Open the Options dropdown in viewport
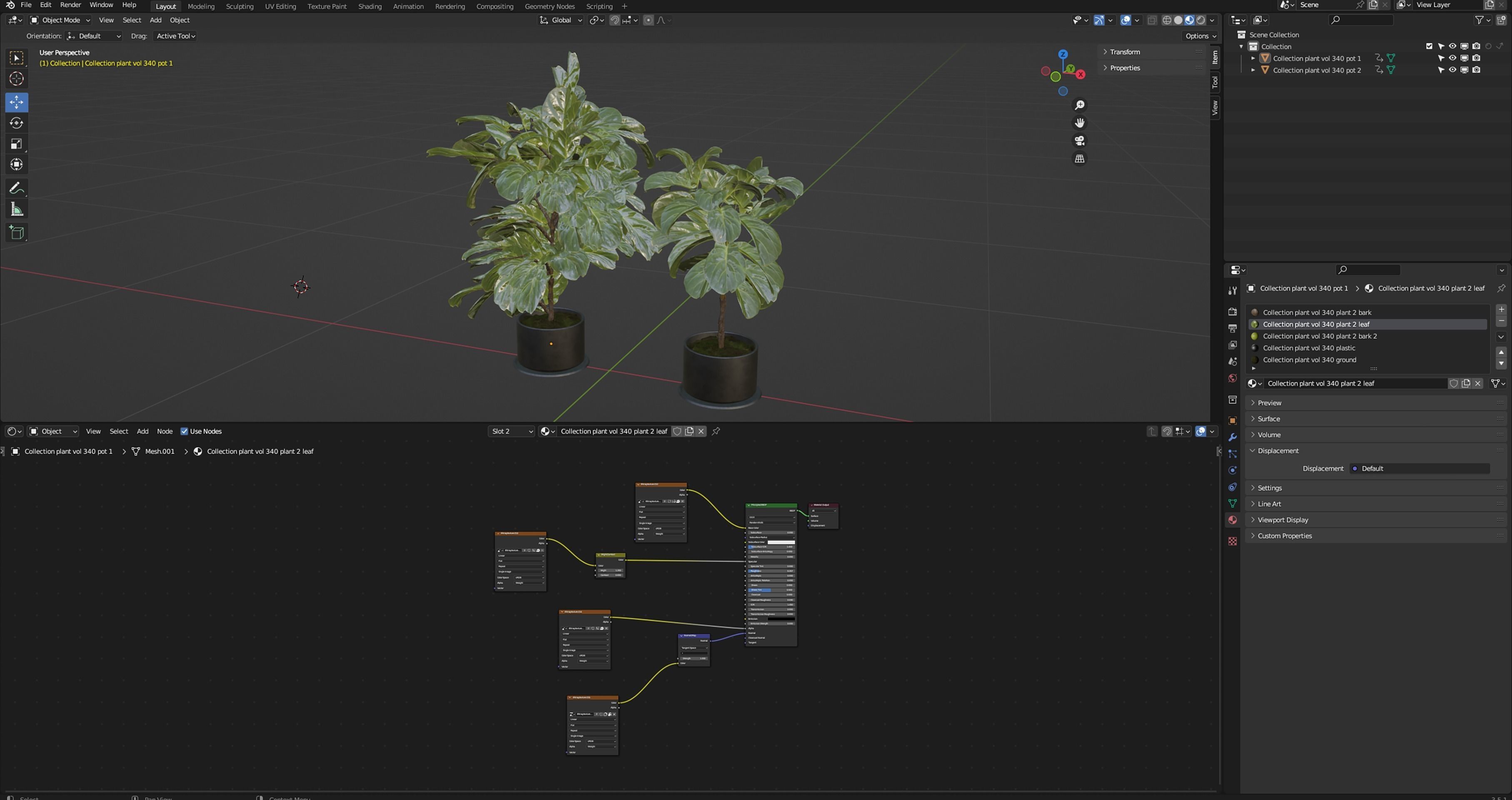This screenshot has width=1512, height=800. tap(1200, 36)
